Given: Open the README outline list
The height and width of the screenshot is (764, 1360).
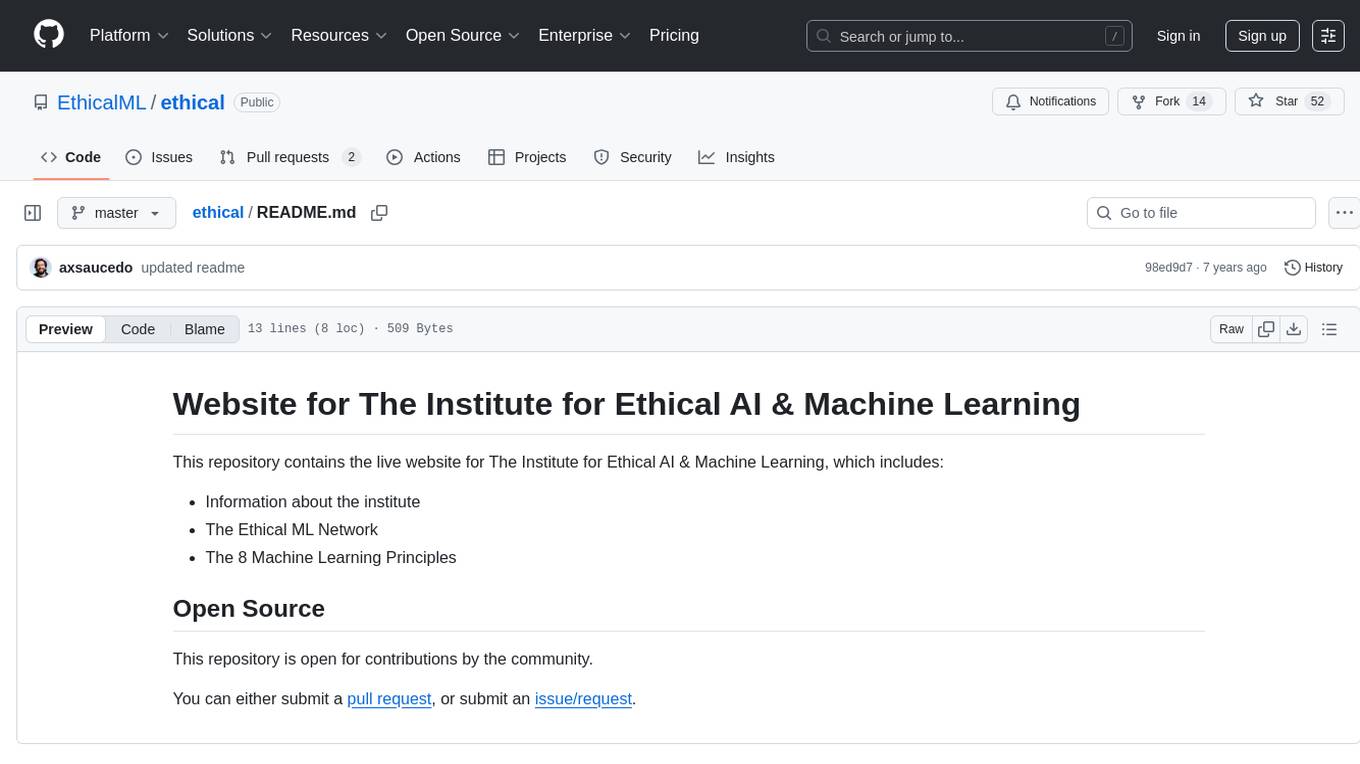Looking at the screenshot, I should 1329,329.
